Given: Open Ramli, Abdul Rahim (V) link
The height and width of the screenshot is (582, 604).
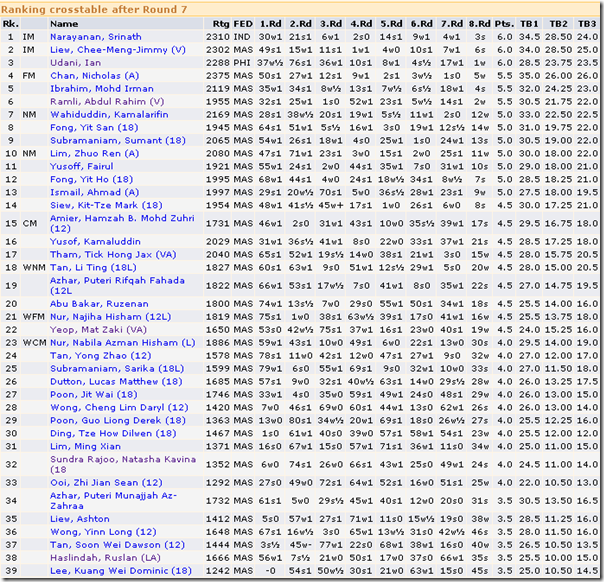Looking at the screenshot, I should pyautogui.click(x=107, y=102).
